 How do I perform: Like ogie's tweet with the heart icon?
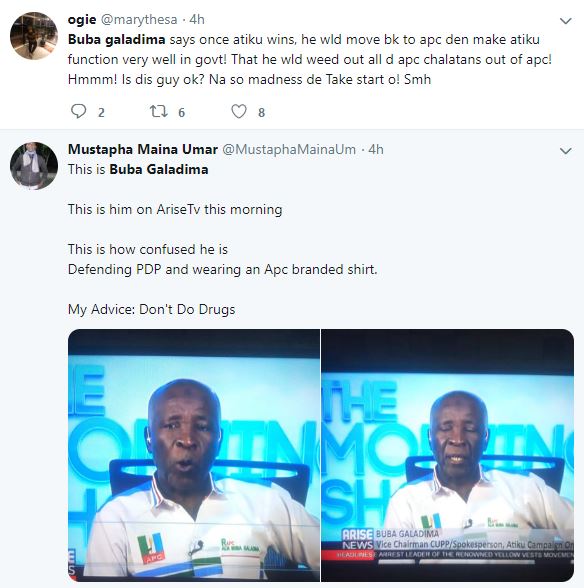pyautogui.click(x=239, y=111)
